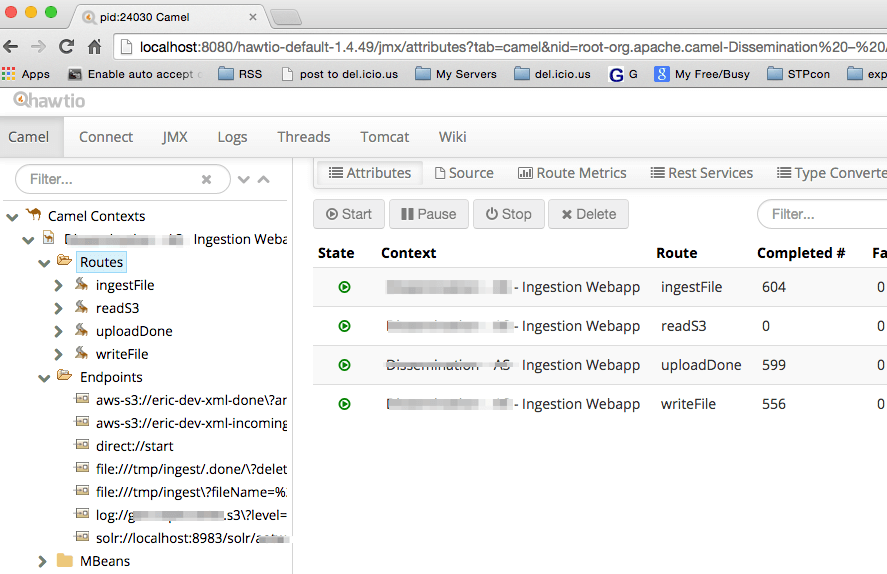
Task: Click the context file icon under Camel Contexts
Action: [49, 238]
